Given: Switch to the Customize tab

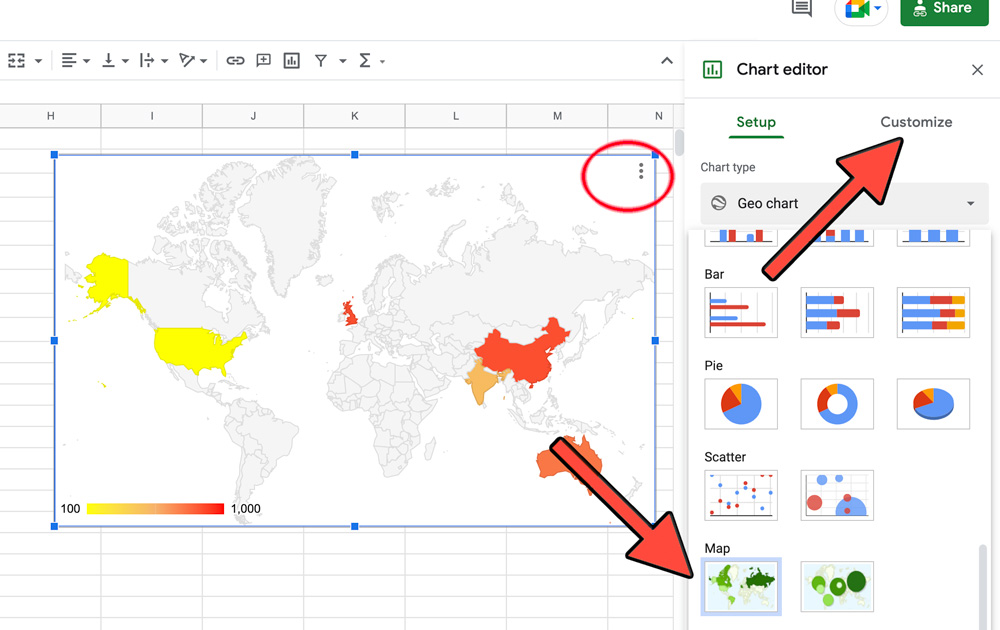Looking at the screenshot, I should click(916, 122).
